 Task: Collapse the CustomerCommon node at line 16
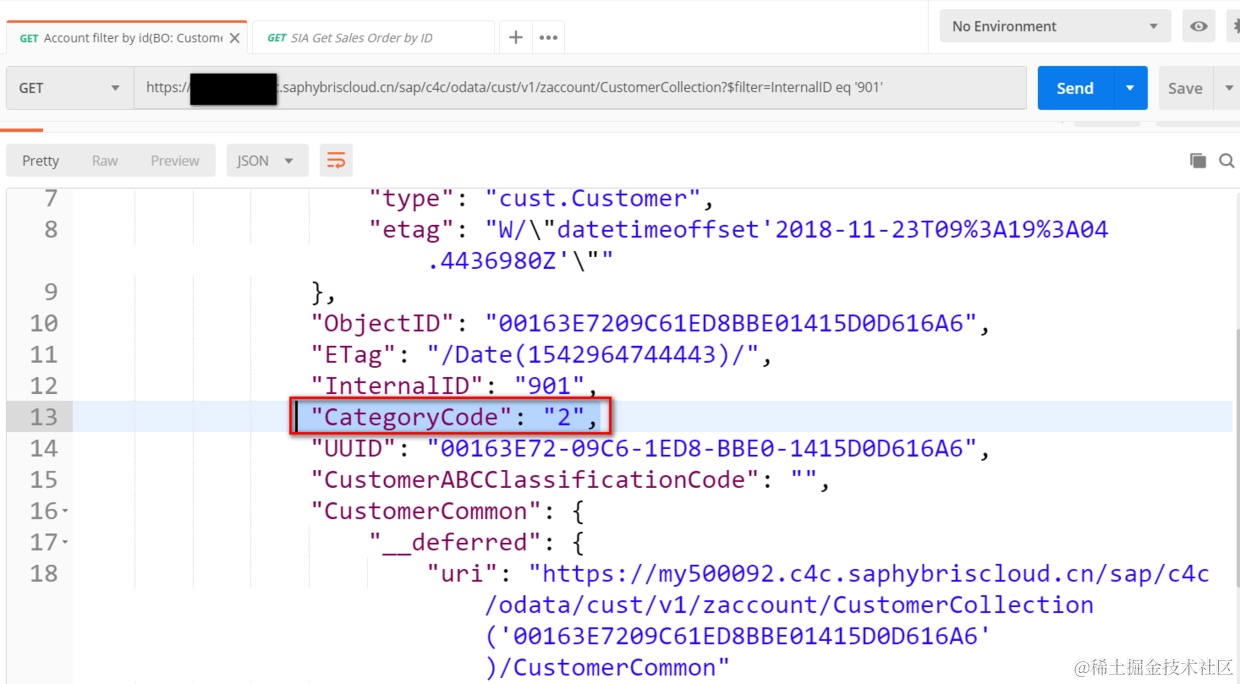pyautogui.click(x=66, y=511)
